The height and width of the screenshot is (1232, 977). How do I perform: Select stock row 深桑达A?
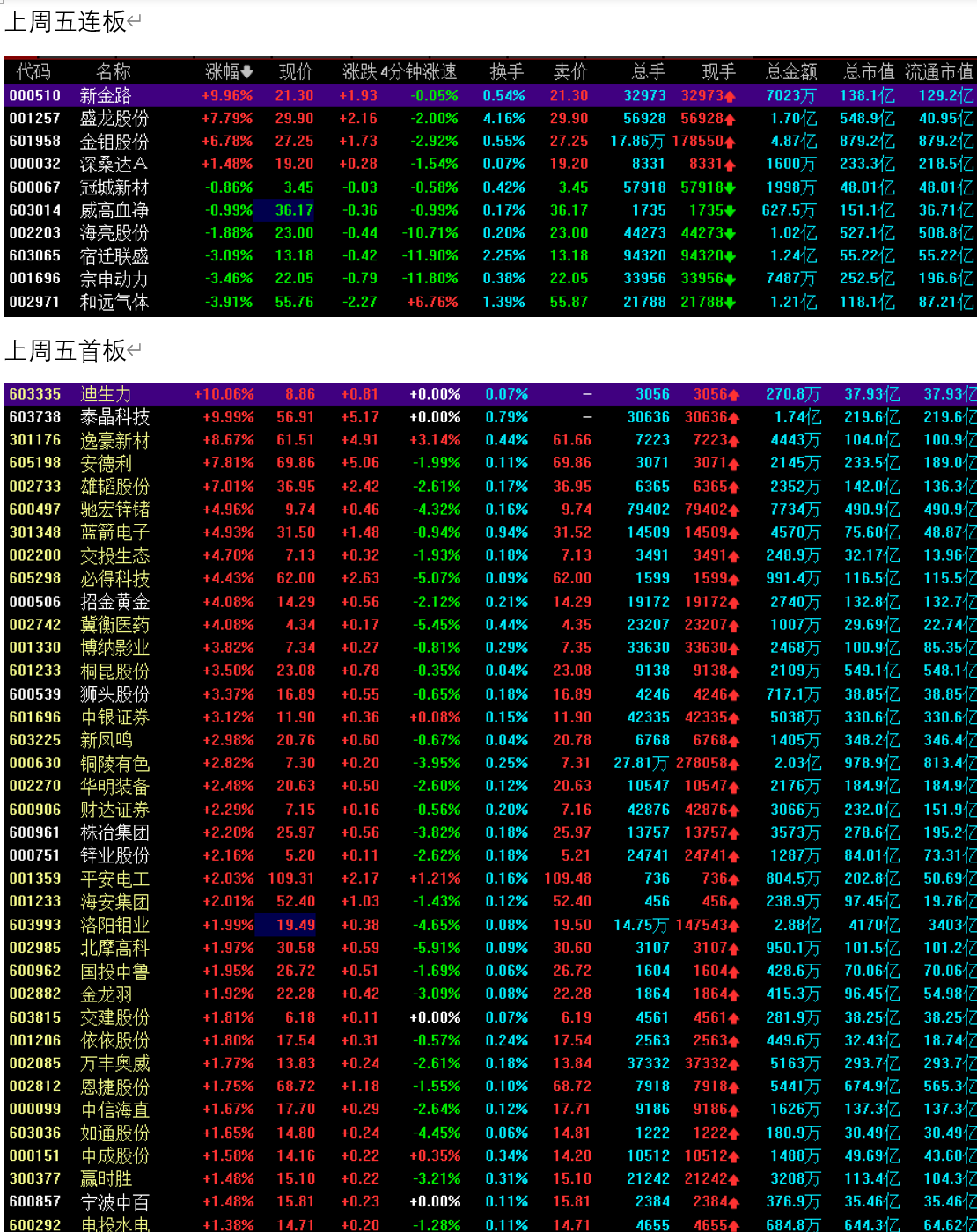490,164
